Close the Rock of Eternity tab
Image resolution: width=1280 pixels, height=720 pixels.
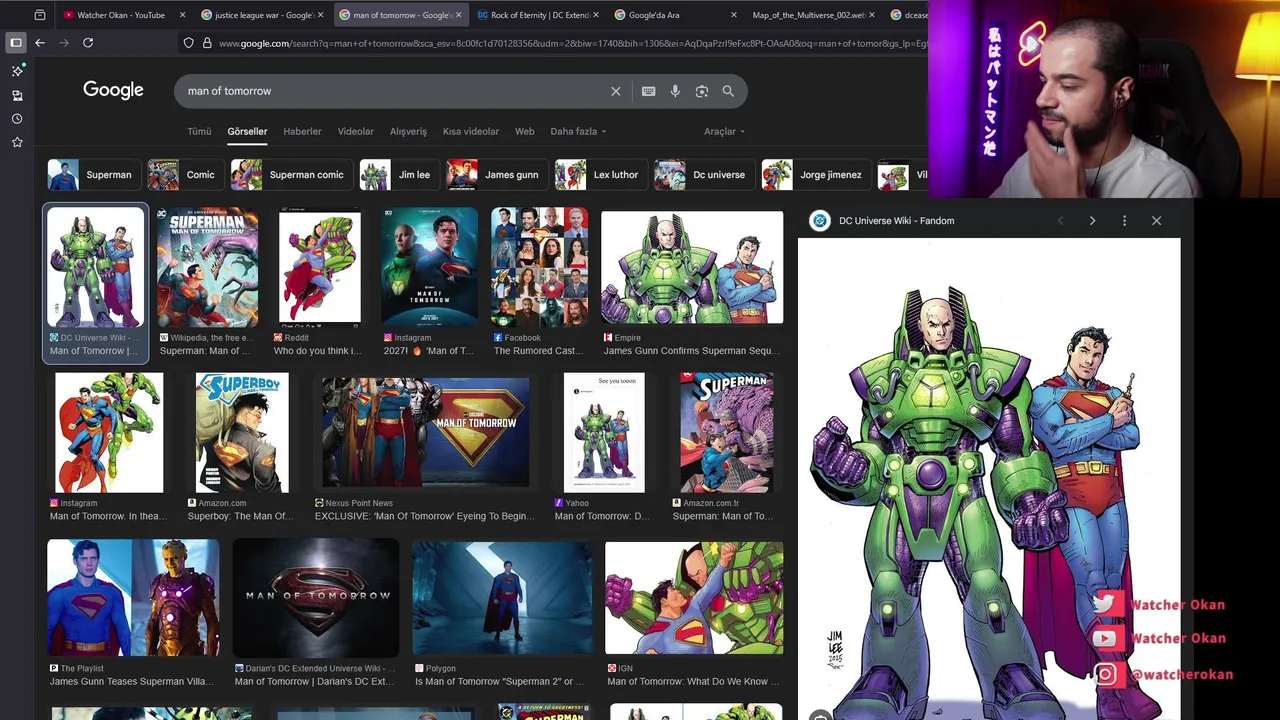click(x=596, y=15)
